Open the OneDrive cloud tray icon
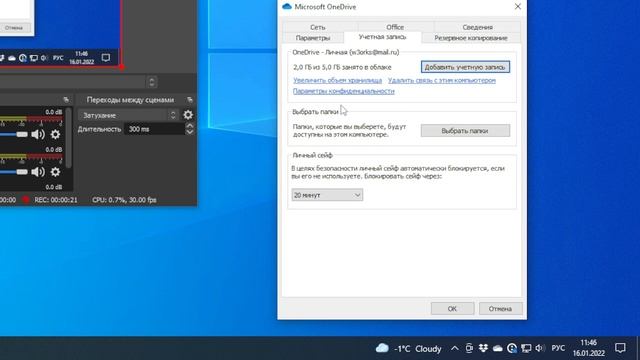This screenshot has width=640, height=360. click(498, 348)
